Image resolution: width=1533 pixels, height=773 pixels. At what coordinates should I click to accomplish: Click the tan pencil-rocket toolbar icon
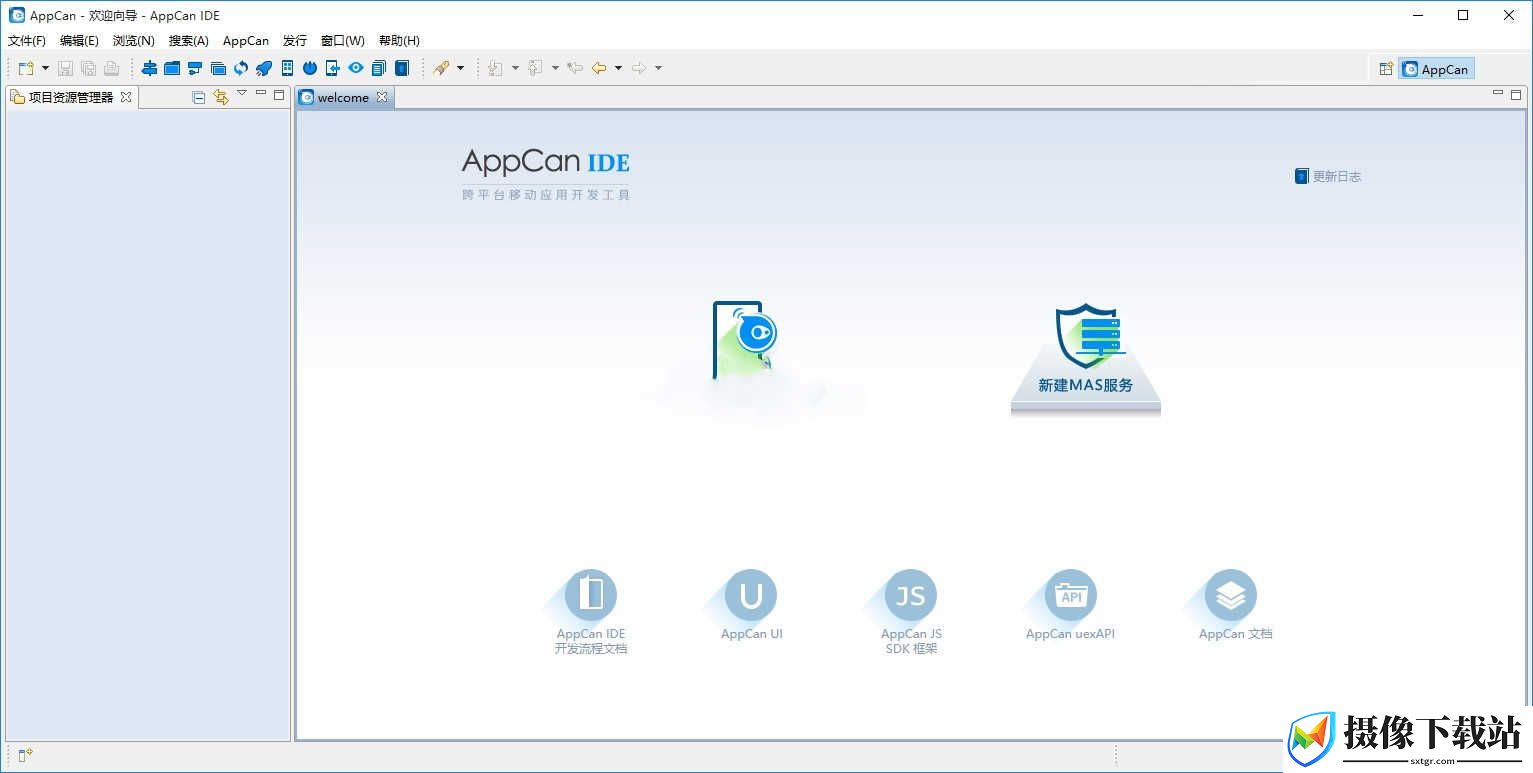(x=441, y=68)
